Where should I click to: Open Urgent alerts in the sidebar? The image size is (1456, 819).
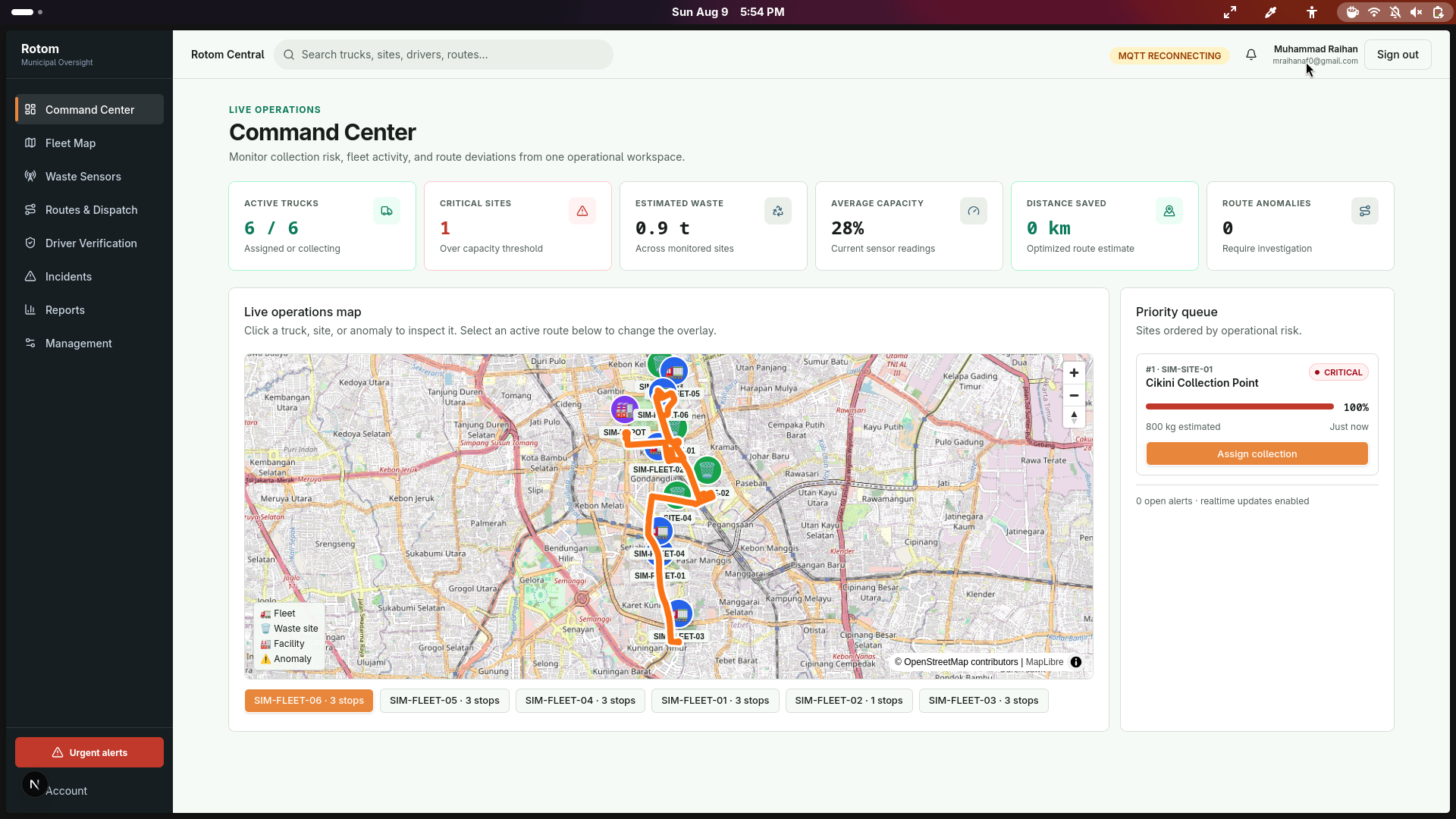click(89, 752)
